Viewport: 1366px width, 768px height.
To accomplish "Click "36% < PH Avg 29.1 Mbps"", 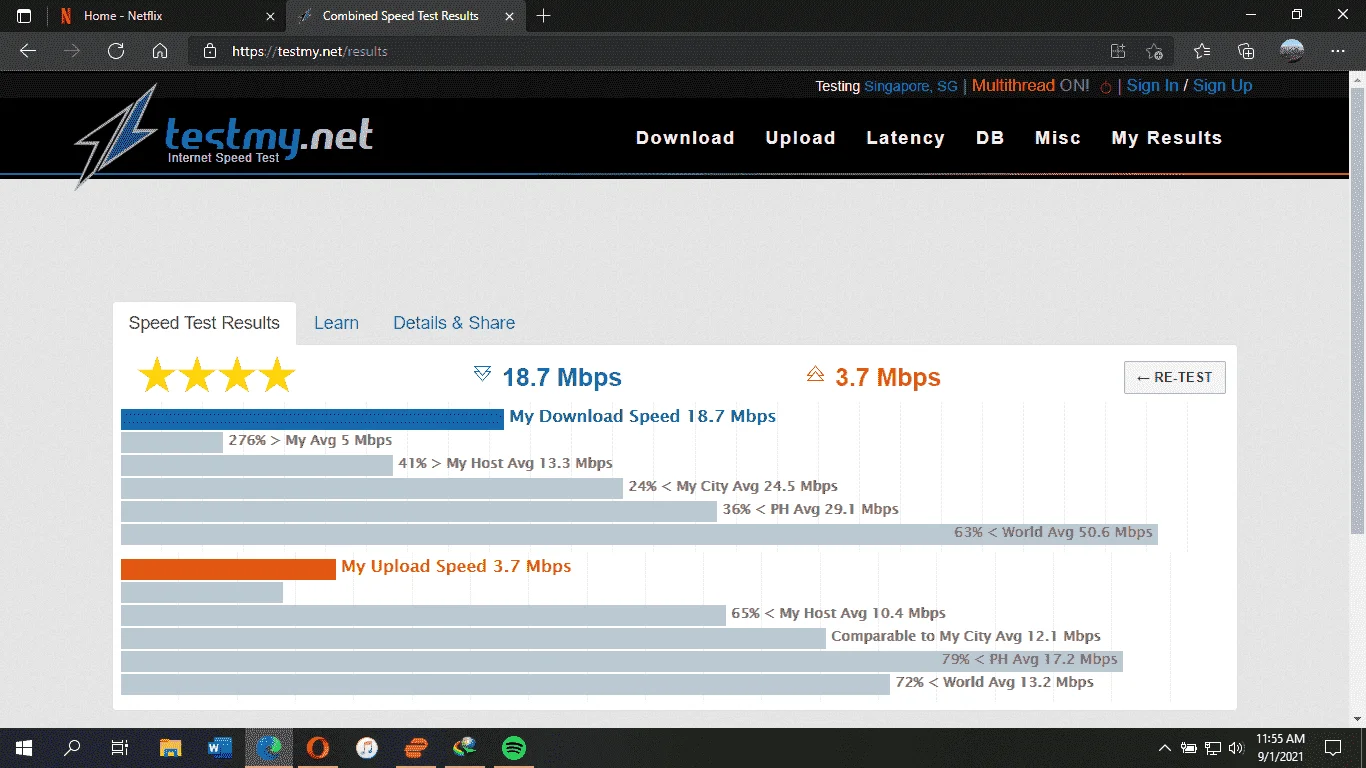I will (811, 509).
